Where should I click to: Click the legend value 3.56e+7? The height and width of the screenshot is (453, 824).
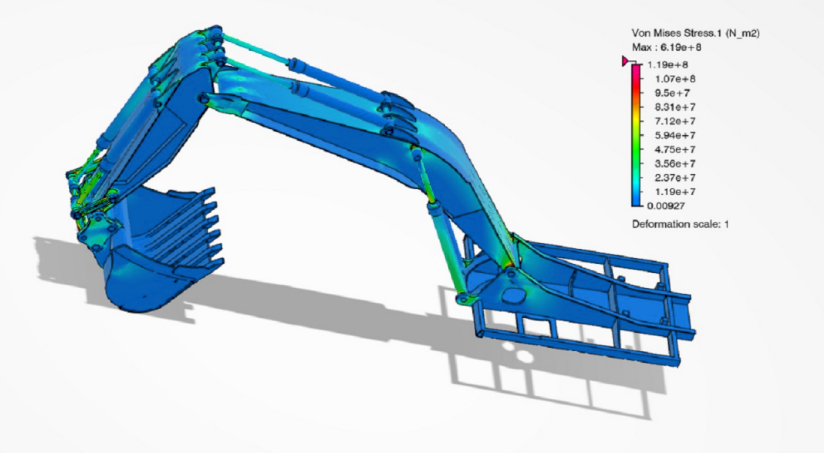point(675,163)
